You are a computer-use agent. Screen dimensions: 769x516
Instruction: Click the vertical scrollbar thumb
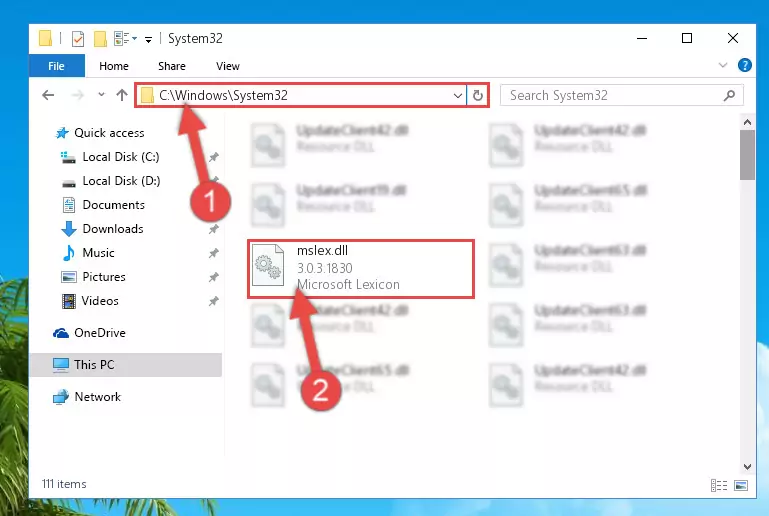tap(747, 155)
